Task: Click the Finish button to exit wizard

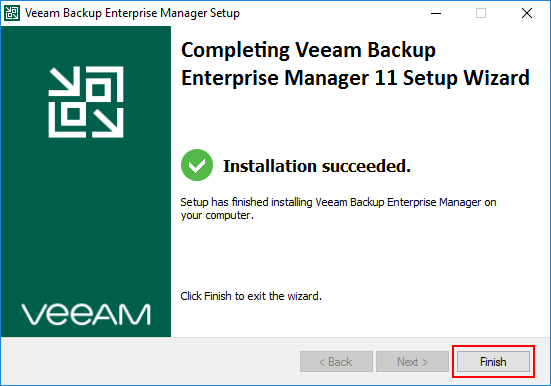Action: pyautogui.click(x=493, y=361)
